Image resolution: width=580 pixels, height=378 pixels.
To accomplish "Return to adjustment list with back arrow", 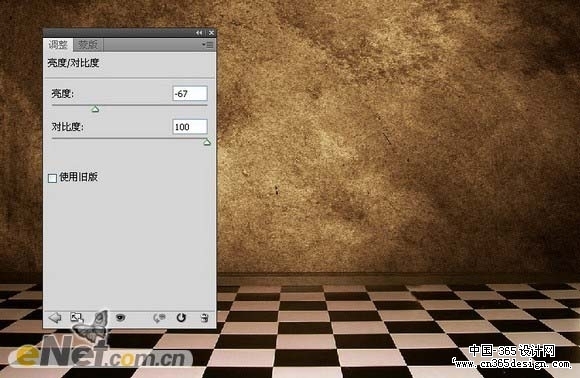I will pyautogui.click(x=55, y=318).
